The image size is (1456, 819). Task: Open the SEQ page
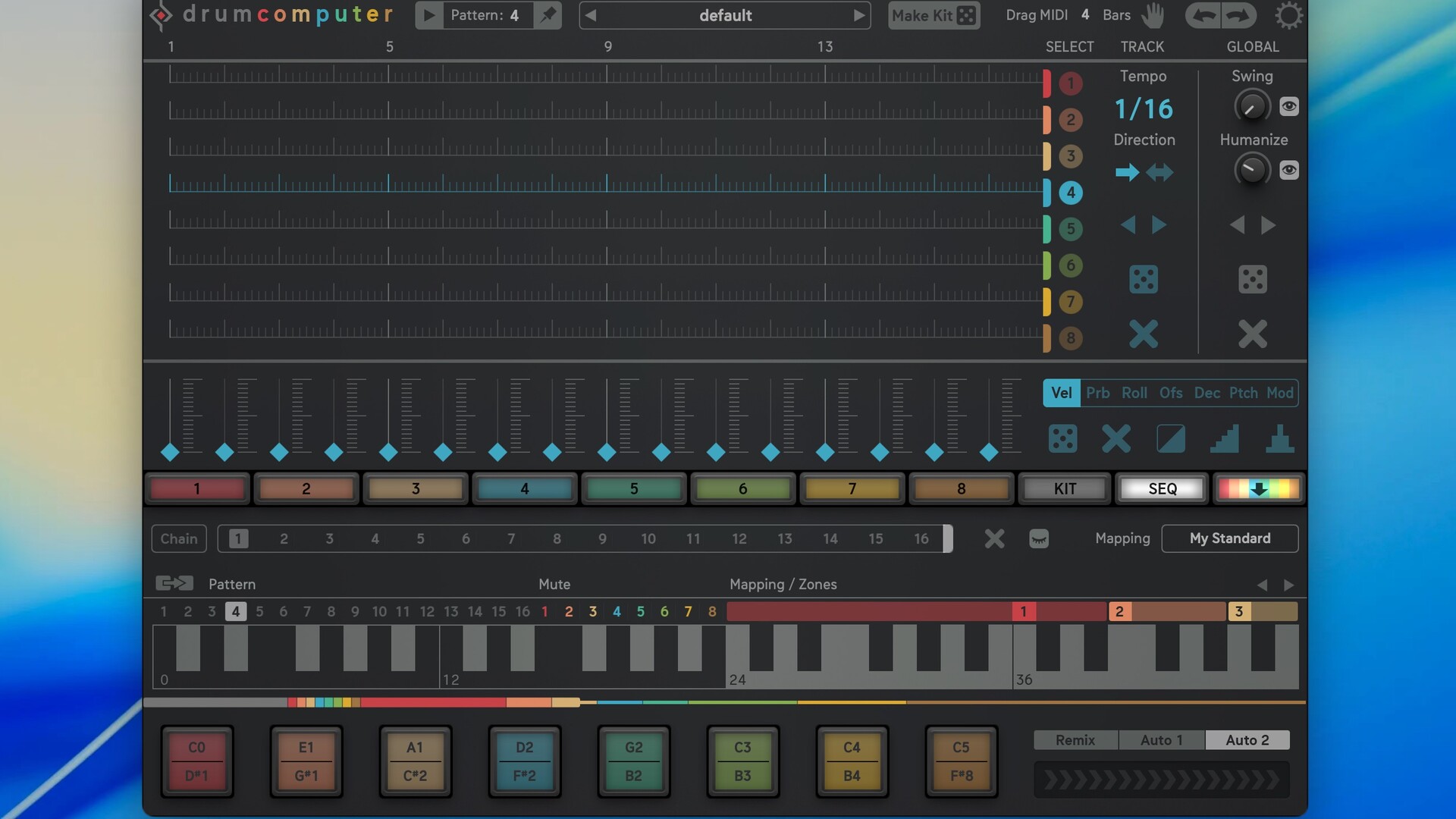point(1163,489)
